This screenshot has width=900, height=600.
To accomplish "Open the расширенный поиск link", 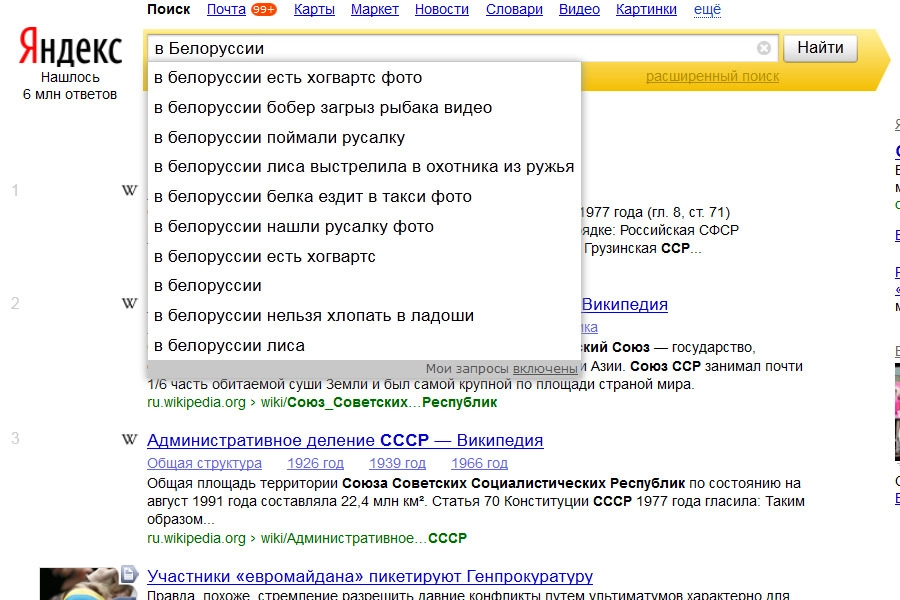I will tap(712, 77).
